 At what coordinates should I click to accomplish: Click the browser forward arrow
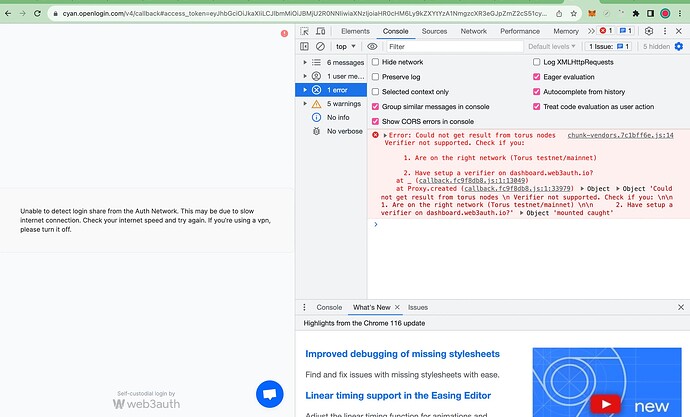coord(22,14)
